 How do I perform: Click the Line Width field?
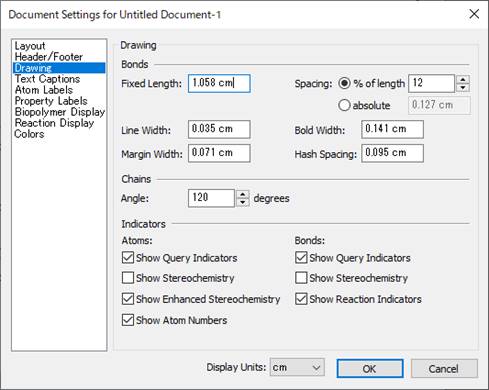click(x=219, y=129)
